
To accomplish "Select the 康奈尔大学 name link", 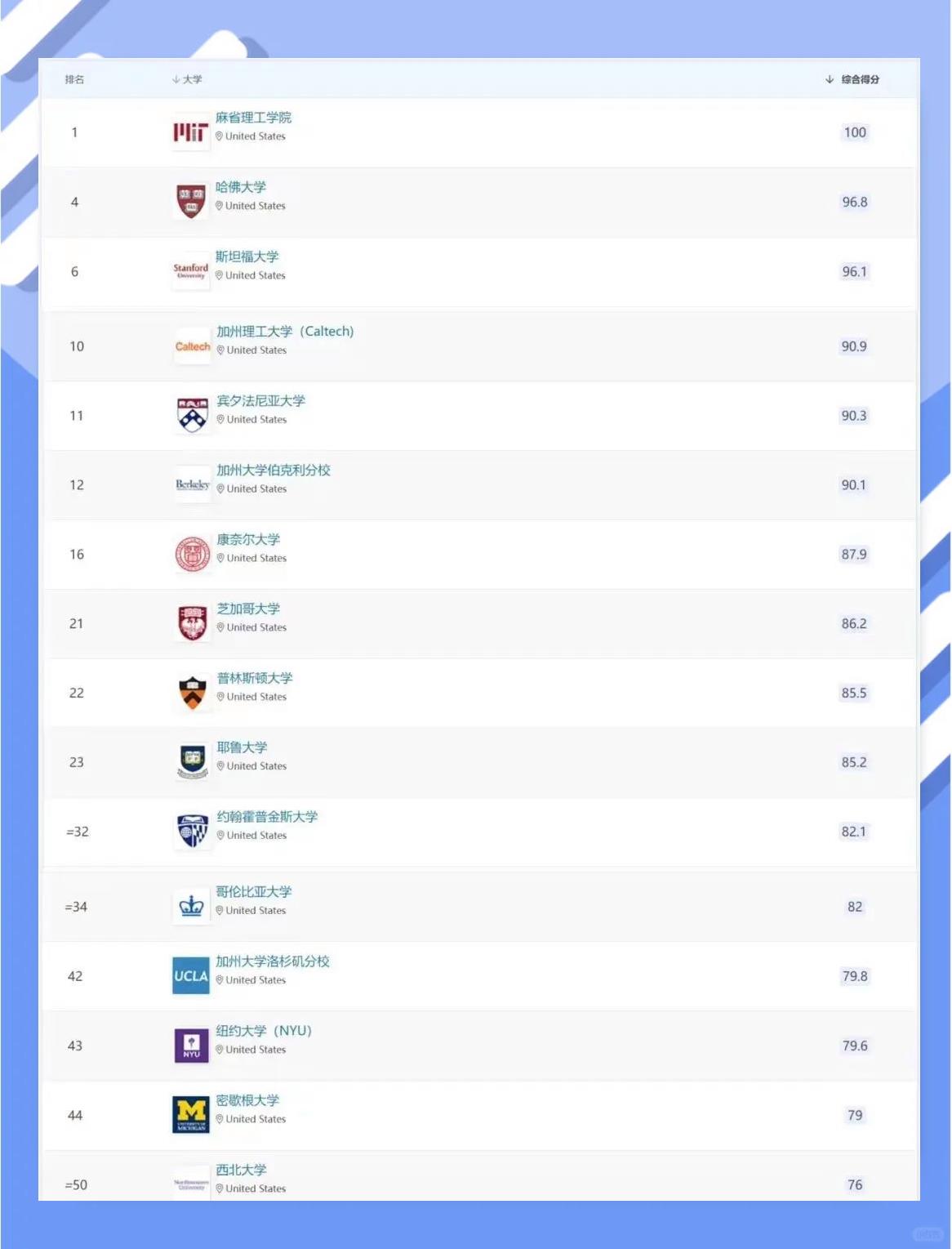I will point(248,540).
